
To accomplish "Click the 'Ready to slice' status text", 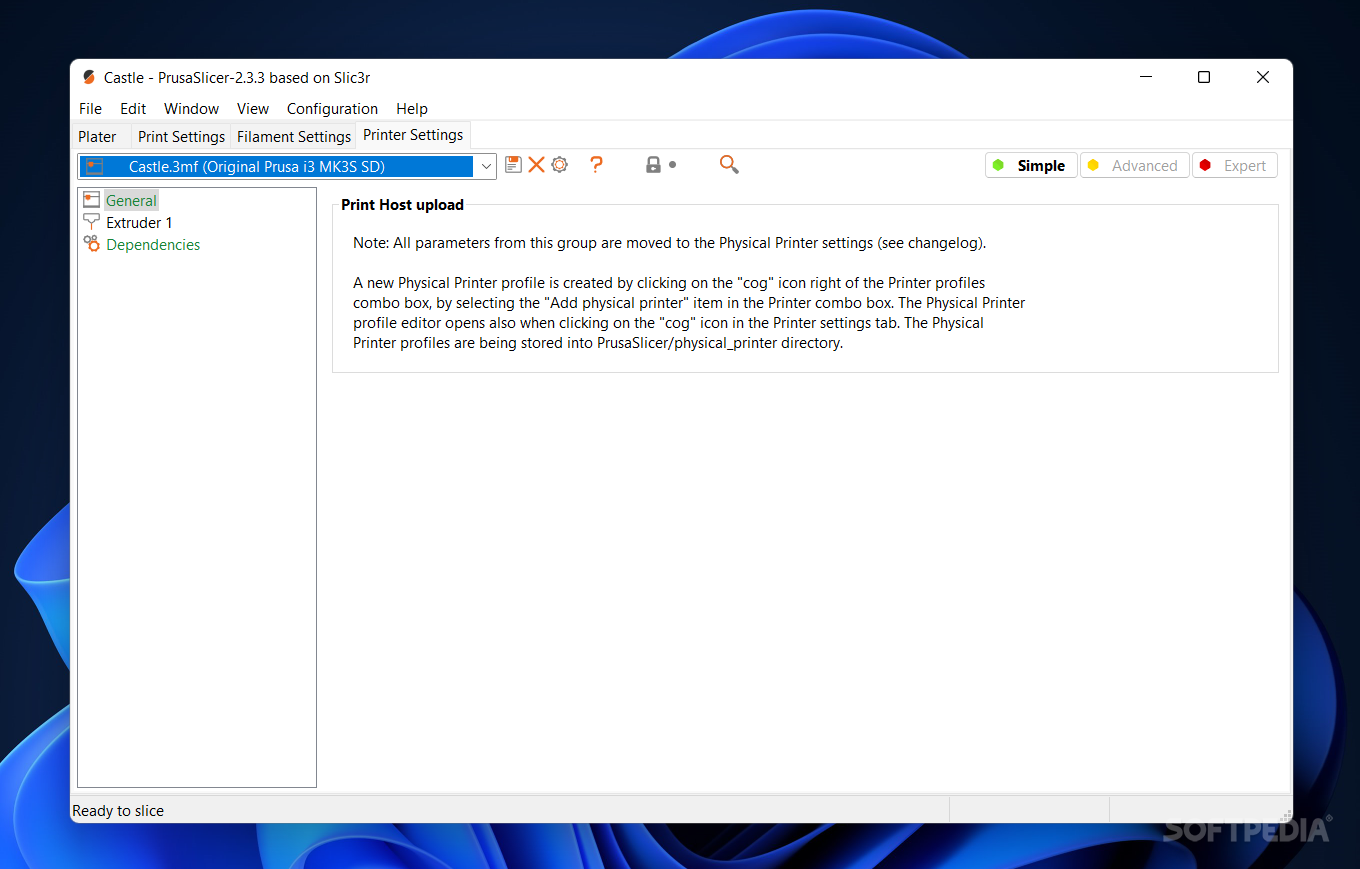I will coord(118,811).
